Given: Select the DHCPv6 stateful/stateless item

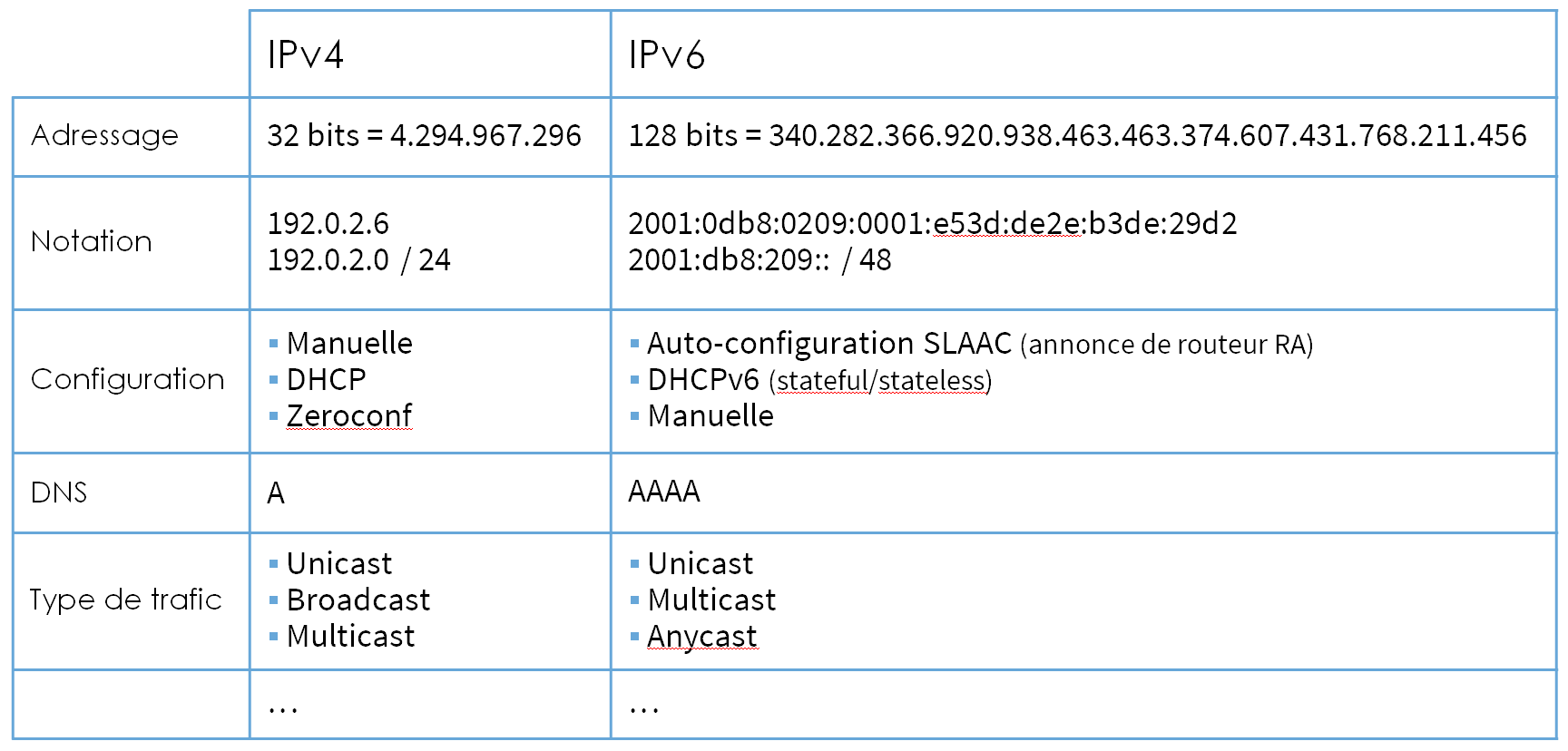Looking at the screenshot, I should click(819, 380).
